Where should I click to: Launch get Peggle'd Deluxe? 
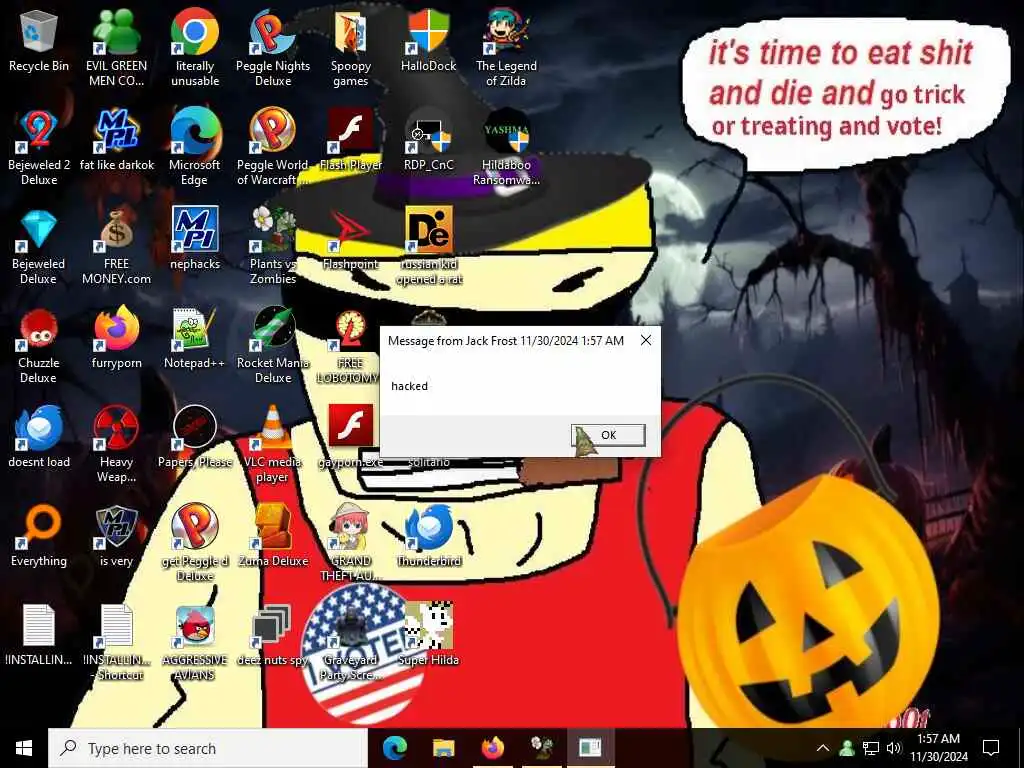[x=195, y=543]
